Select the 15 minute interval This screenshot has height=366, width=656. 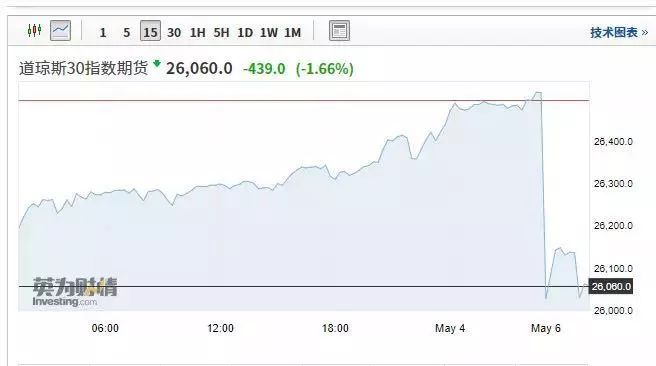150,31
